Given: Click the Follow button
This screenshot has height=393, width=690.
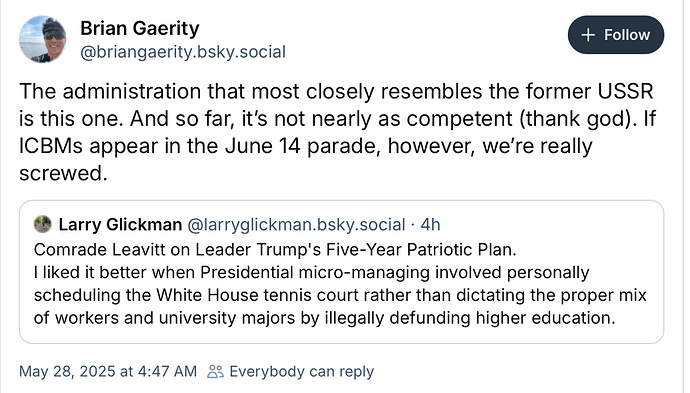Looking at the screenshot, I should click(x=616, y=35).
